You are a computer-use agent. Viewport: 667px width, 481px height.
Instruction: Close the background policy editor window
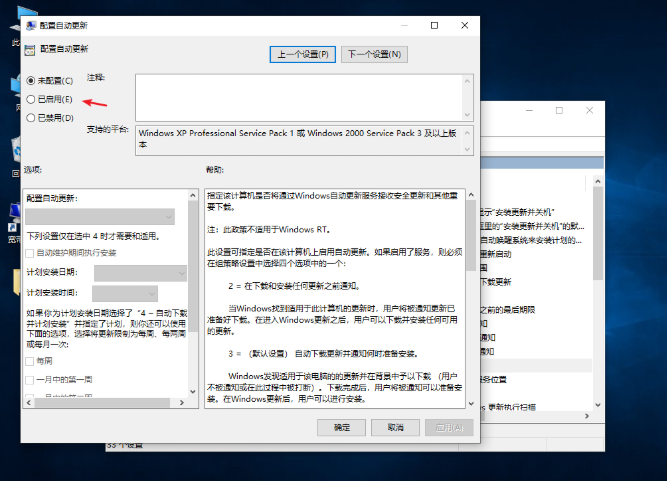[590, 111]
